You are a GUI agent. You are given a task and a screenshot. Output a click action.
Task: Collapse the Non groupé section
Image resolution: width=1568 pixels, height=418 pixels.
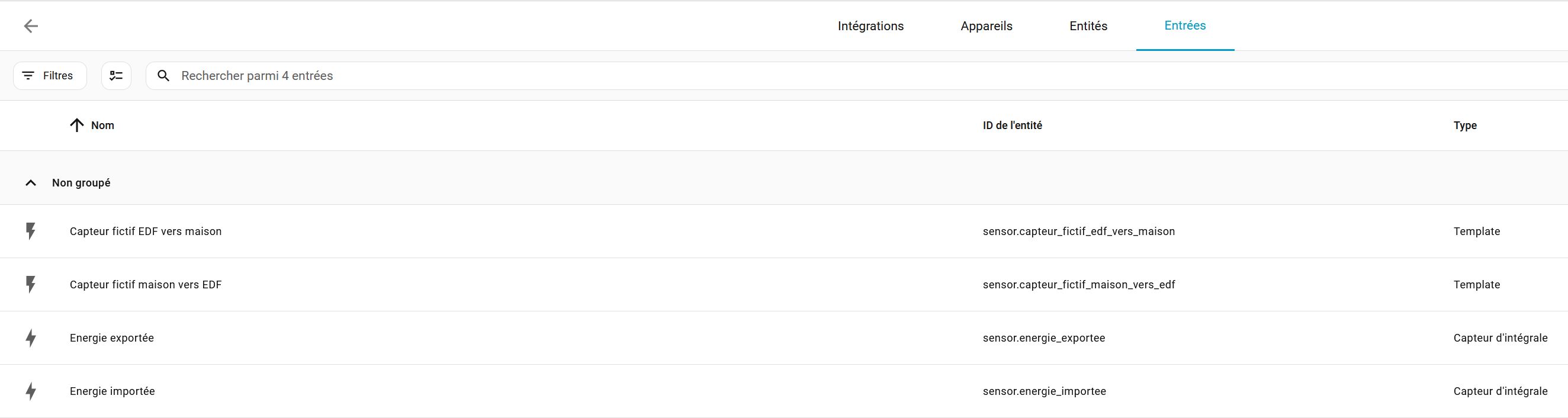click(30, 183)
